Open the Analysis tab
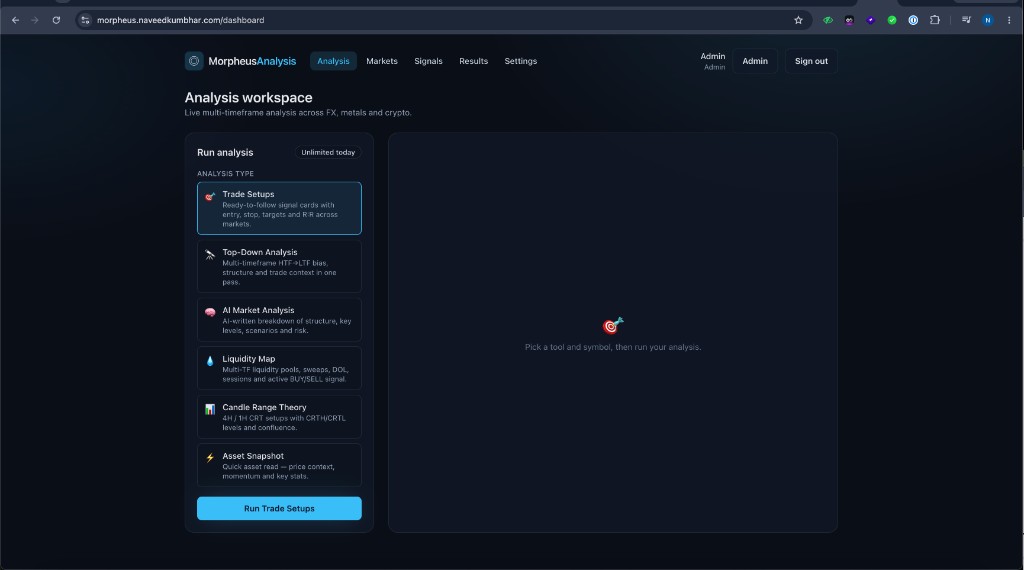1024x570 pixels. pos(333,61)
